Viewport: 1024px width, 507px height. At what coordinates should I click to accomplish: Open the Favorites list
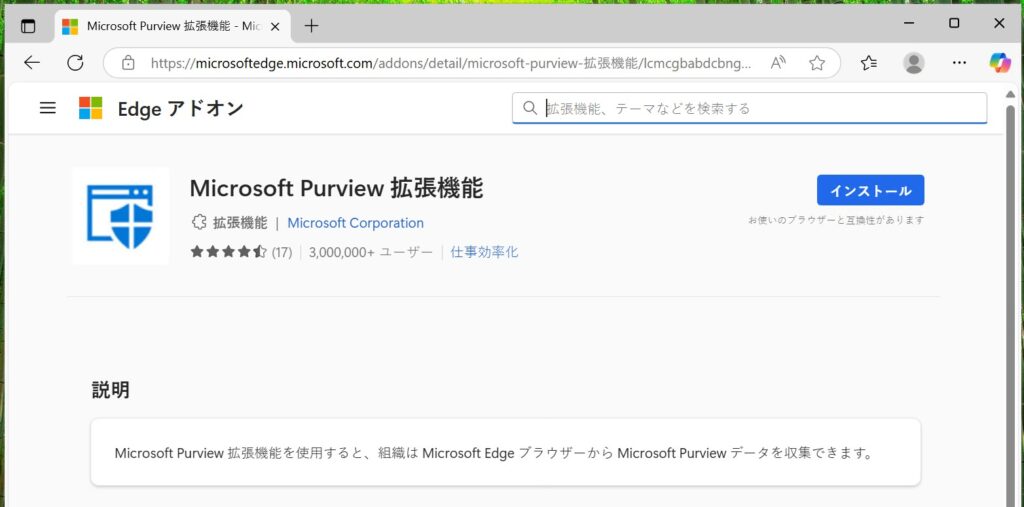(869, 63)
